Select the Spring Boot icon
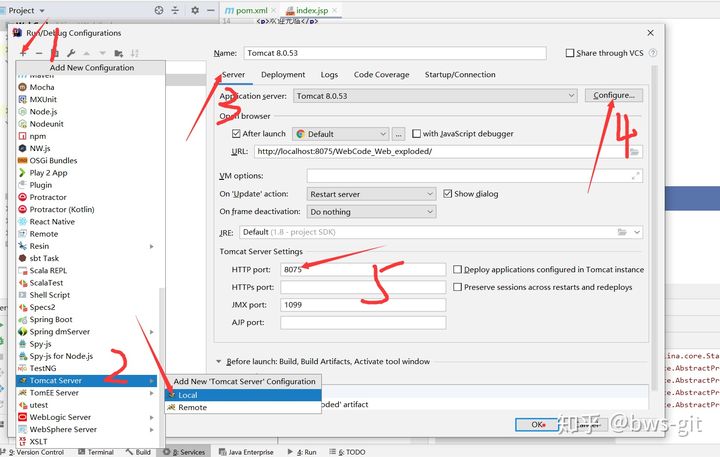This screenshot has width=720, height=457. (22, 319)
